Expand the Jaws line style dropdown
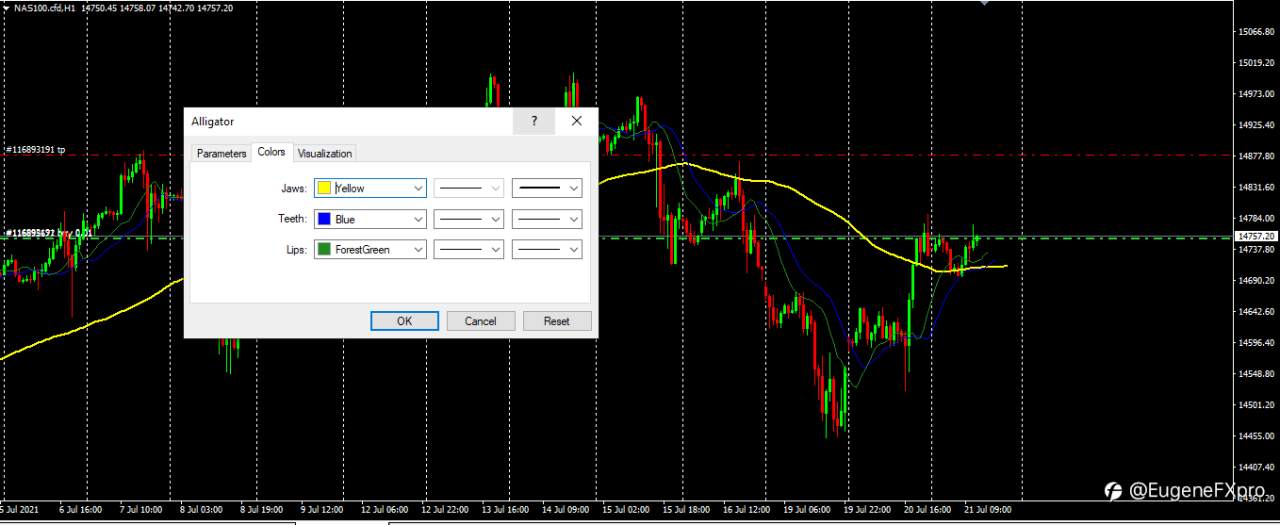 click(468, 188)
